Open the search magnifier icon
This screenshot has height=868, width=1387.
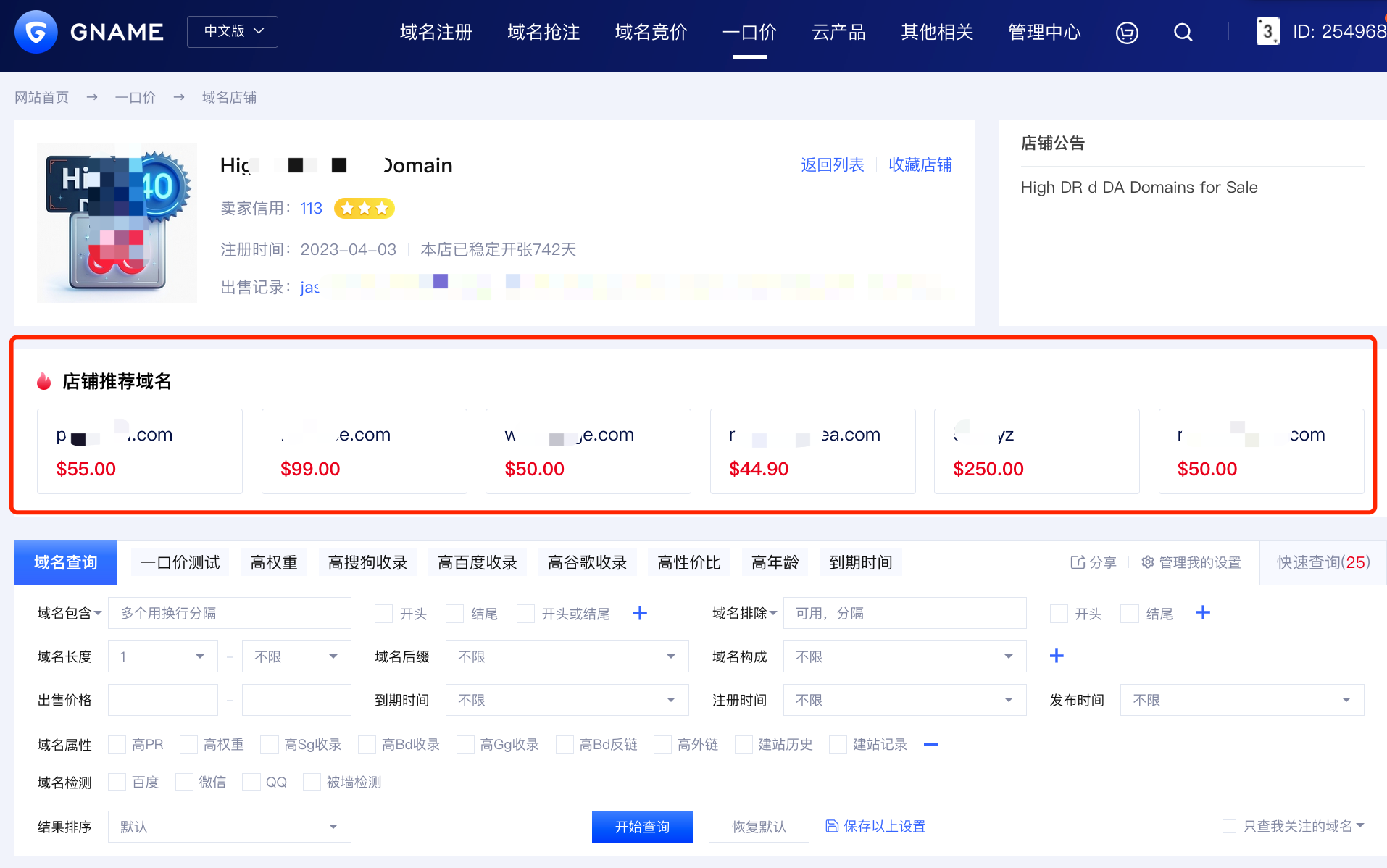point(1183,33)
